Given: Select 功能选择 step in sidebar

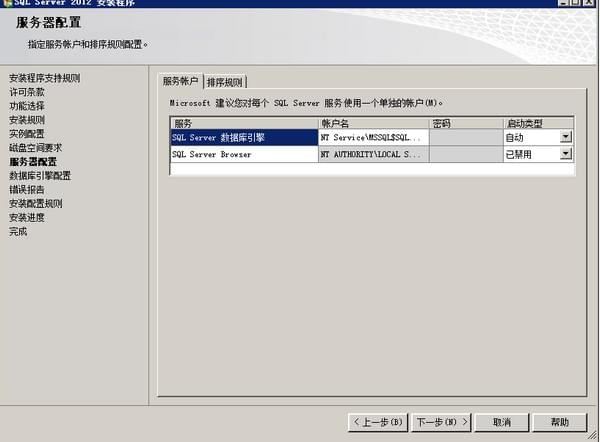Looking at the screenshot, I should (x=27, y=106).
